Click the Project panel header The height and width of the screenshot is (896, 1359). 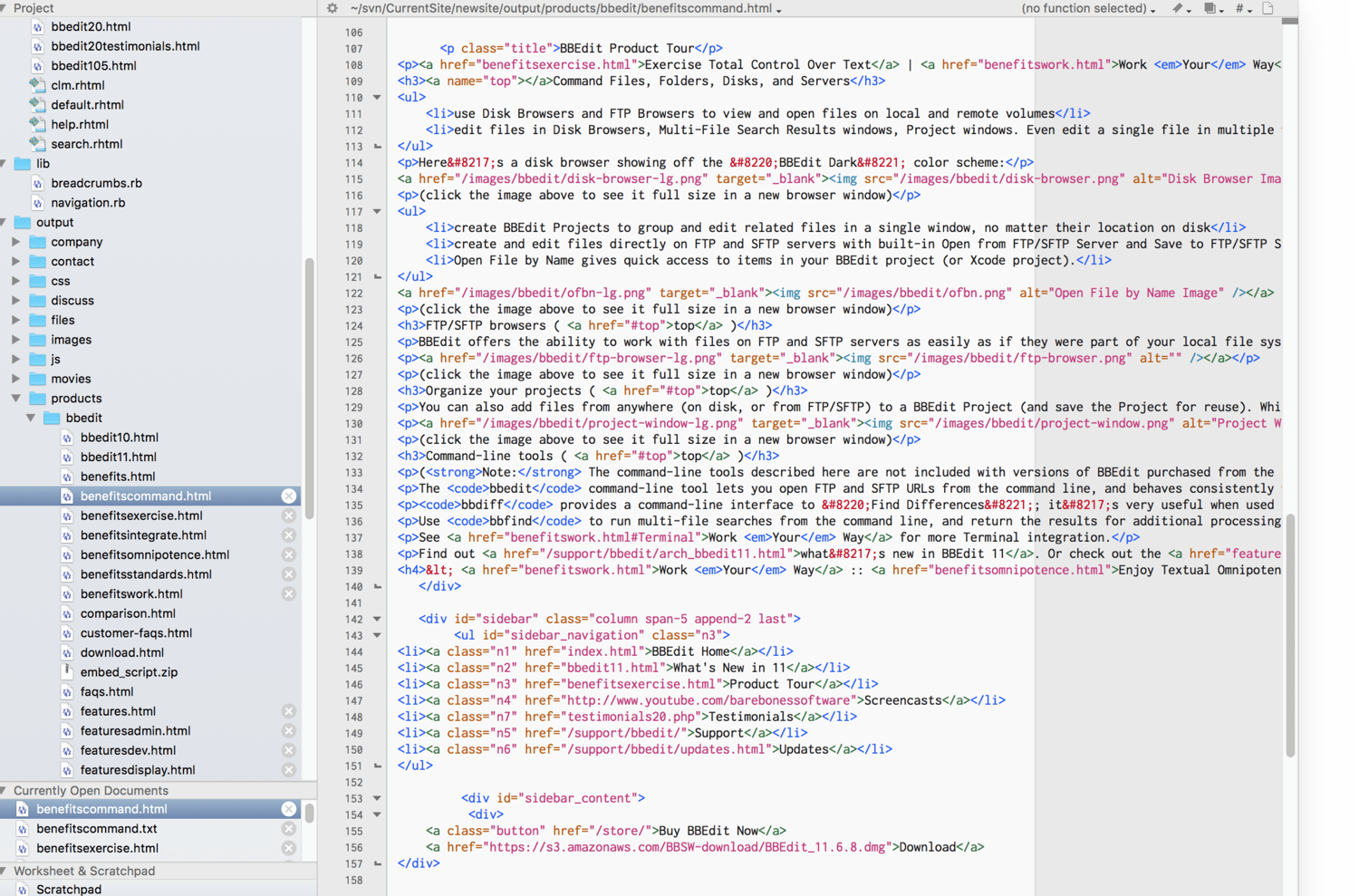[32, 7]
